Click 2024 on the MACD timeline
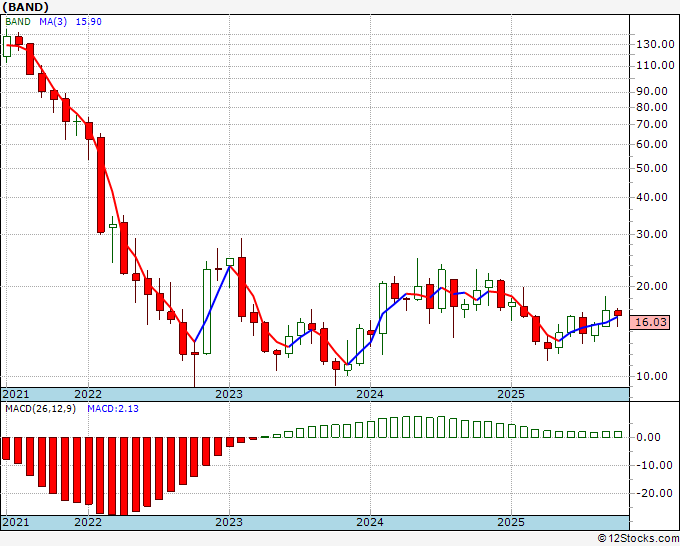Screen dimensions: 680x546 tap(370, 522)
